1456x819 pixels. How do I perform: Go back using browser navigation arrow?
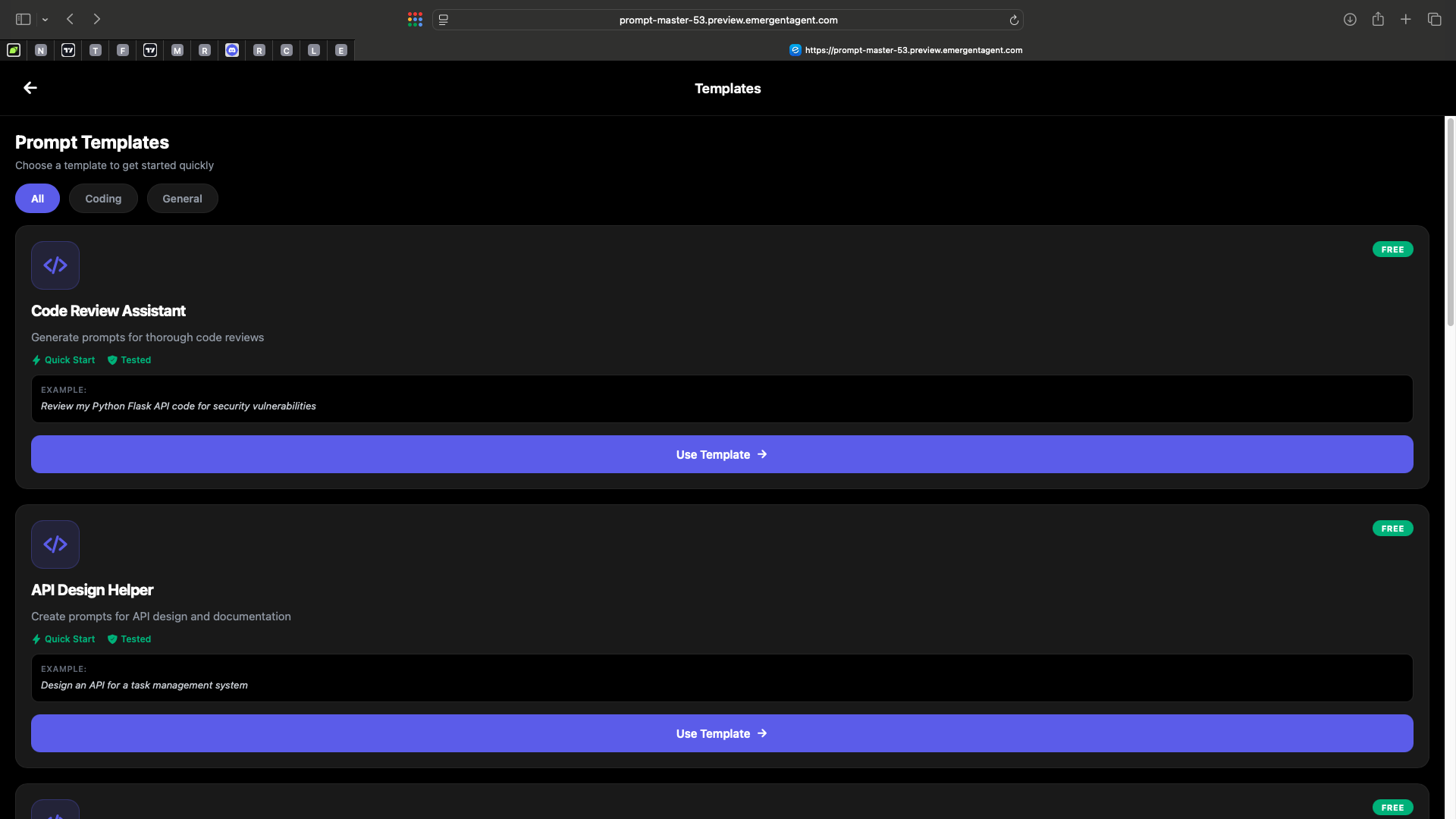(69, 19)
